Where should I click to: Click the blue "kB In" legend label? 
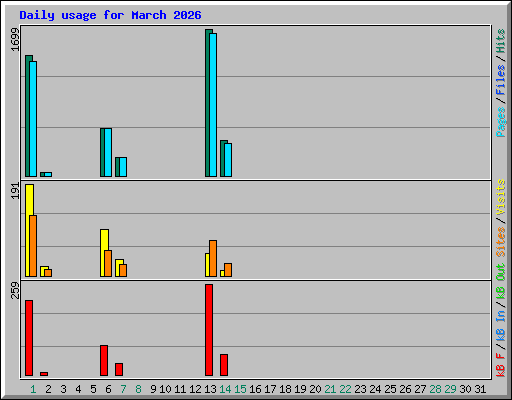[501, 326]
